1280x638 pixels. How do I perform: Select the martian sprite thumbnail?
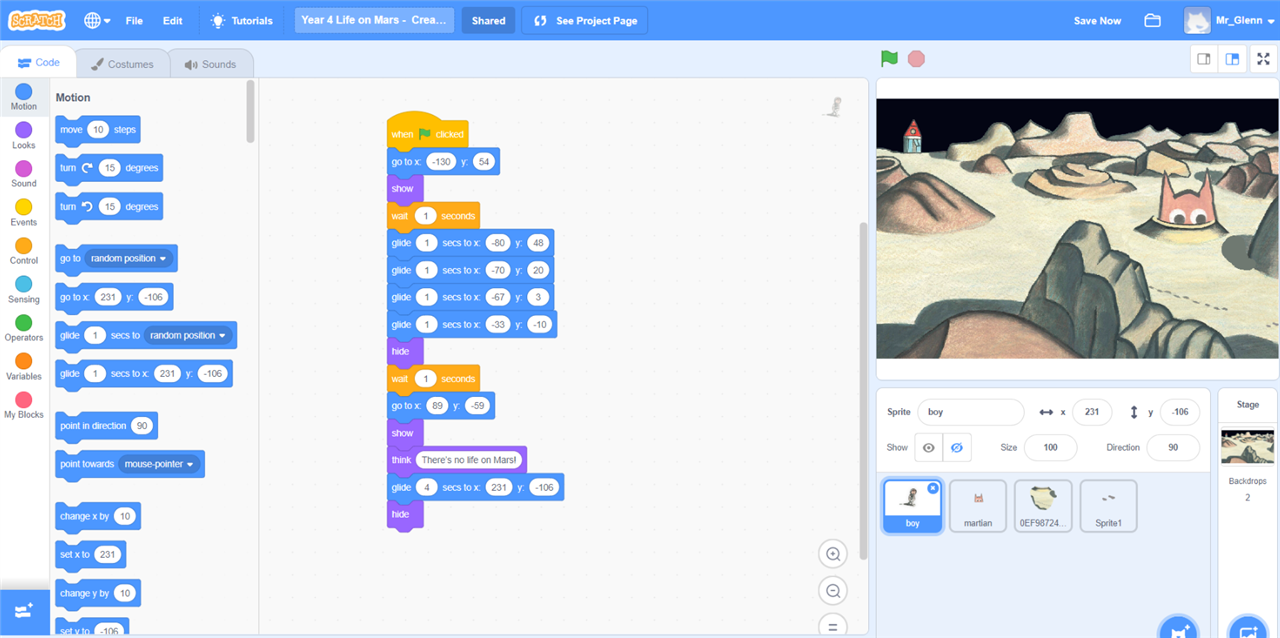(978, 506)
